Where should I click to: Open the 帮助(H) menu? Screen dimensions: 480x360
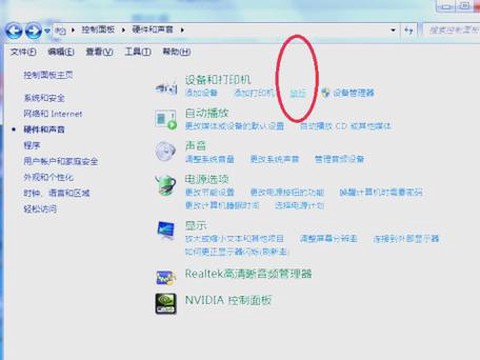(176, 52)
